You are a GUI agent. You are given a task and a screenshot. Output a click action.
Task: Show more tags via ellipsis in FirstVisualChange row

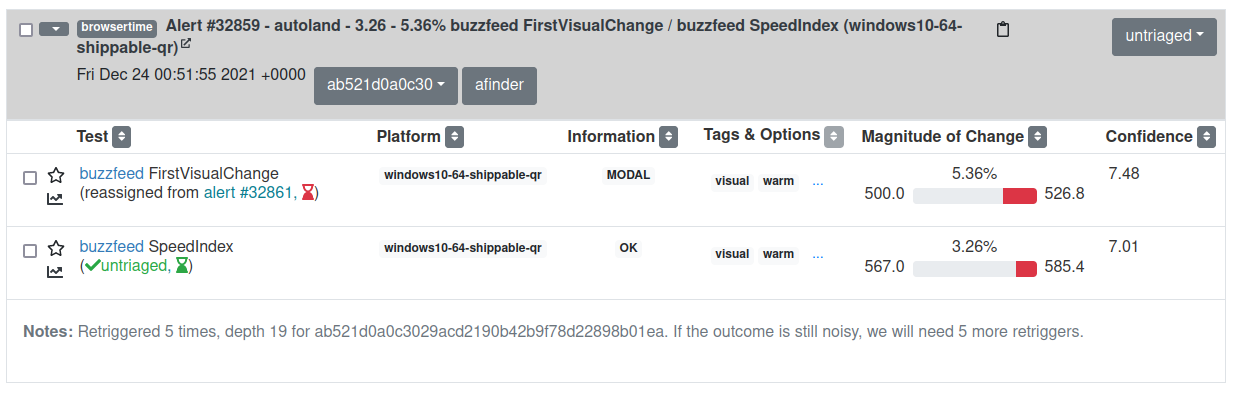pyautogui.click(x=818, y=181)
